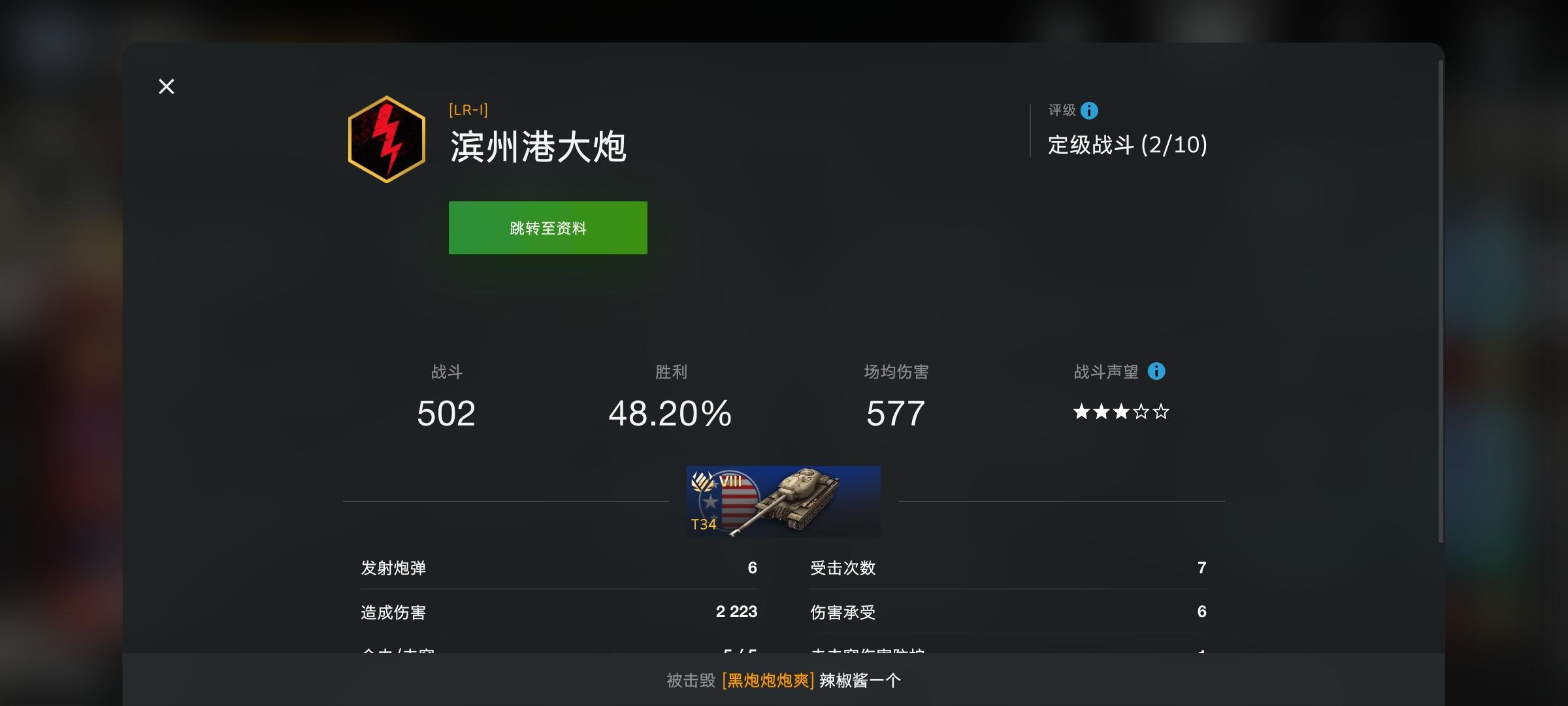
Task: Click the mastery badge on tank card
Action: [x=703, y=482]
